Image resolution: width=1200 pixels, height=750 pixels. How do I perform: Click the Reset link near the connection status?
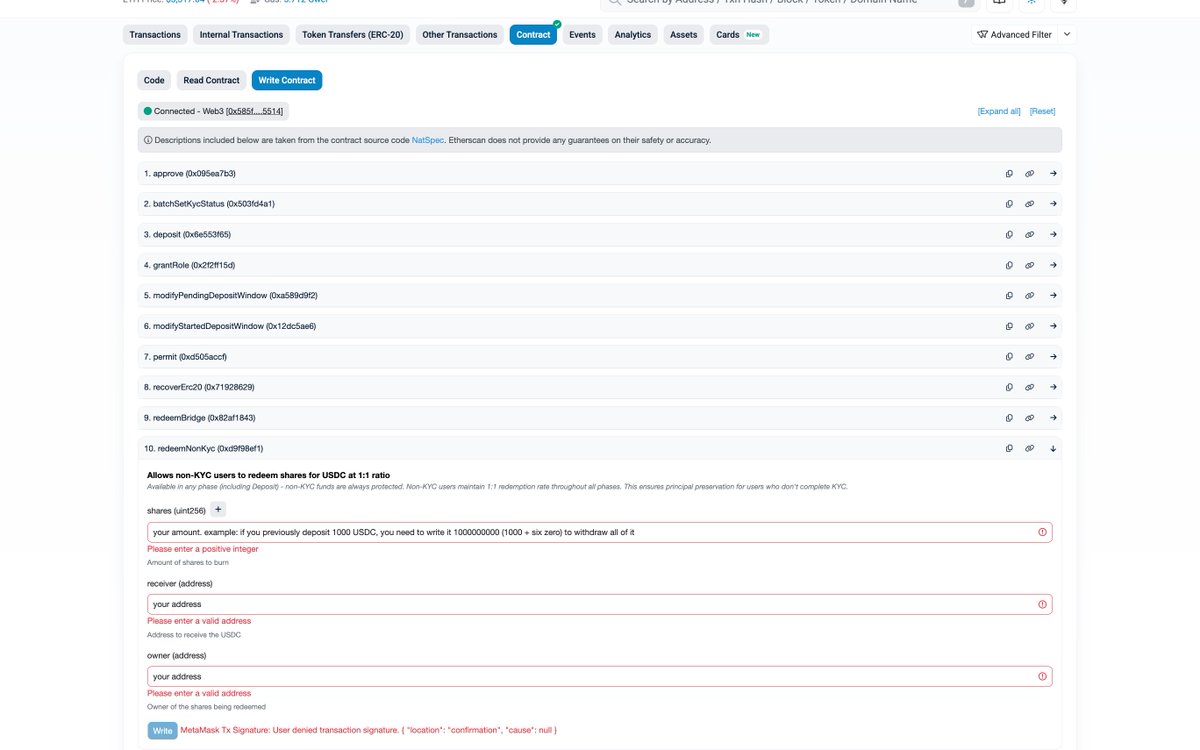[x=1042, y=111]
